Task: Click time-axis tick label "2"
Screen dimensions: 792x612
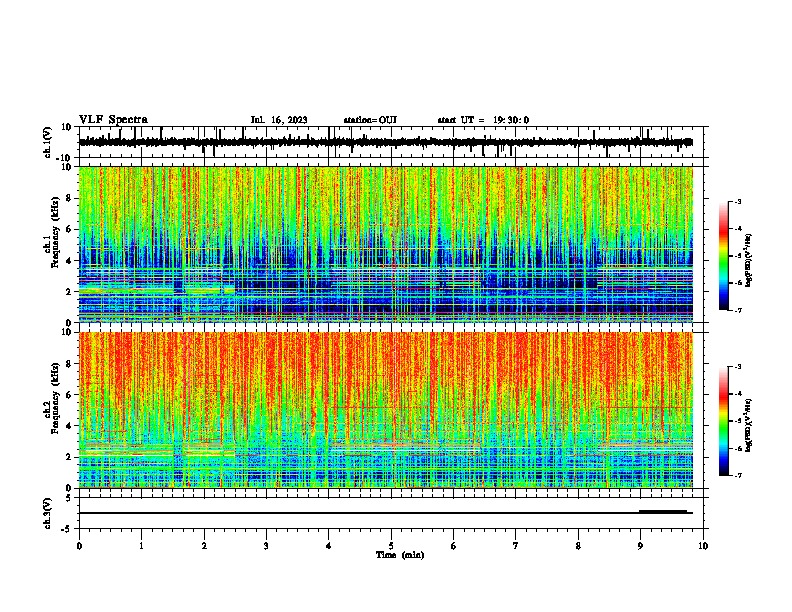Action: pos(204,546)
